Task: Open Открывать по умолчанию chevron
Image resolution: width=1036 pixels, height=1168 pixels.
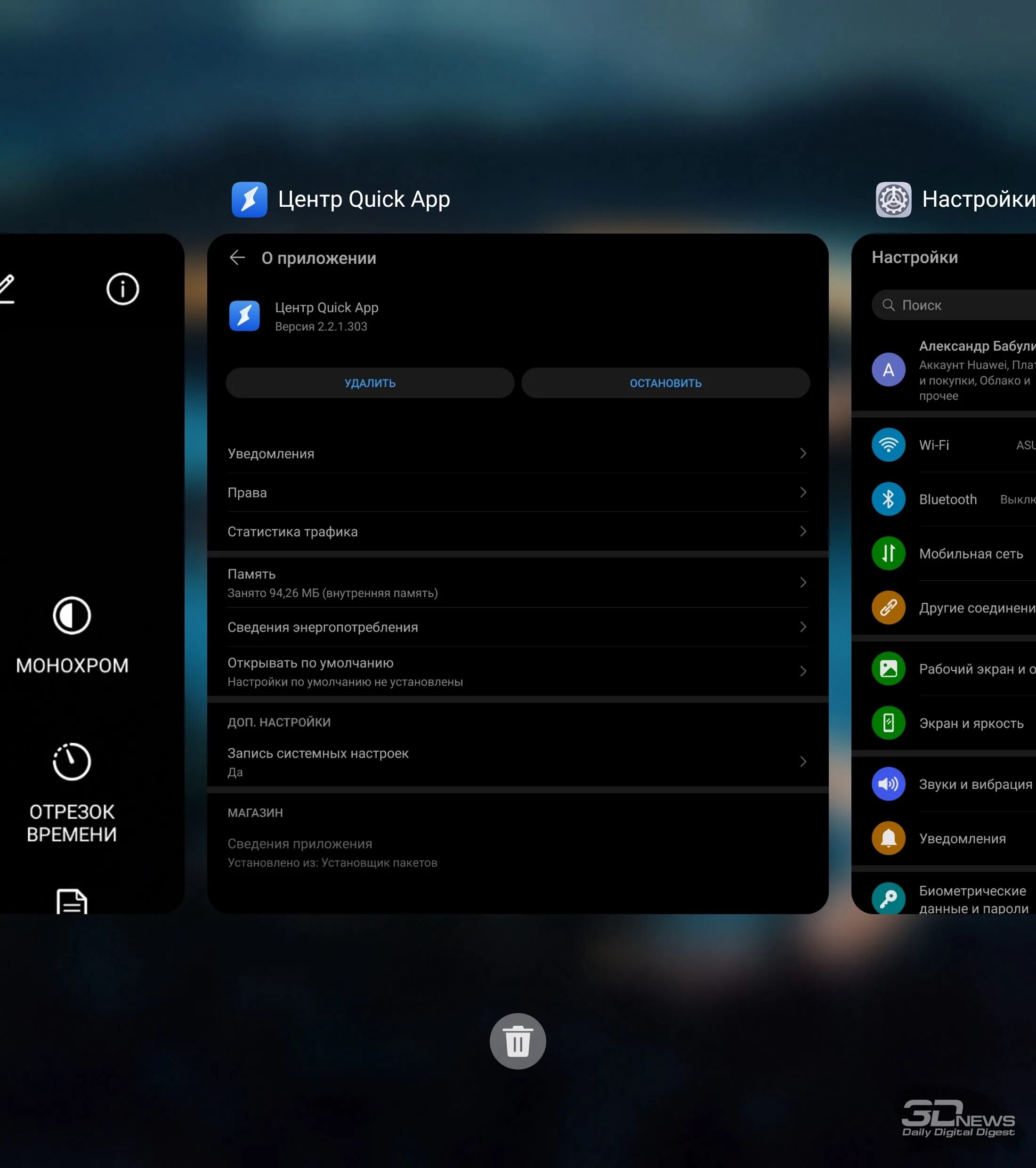Action: 803,671
